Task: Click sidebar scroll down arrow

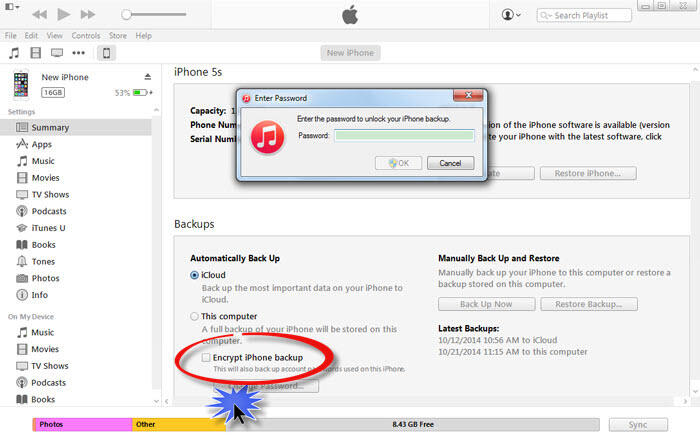Action: click(x=156, y=401)
